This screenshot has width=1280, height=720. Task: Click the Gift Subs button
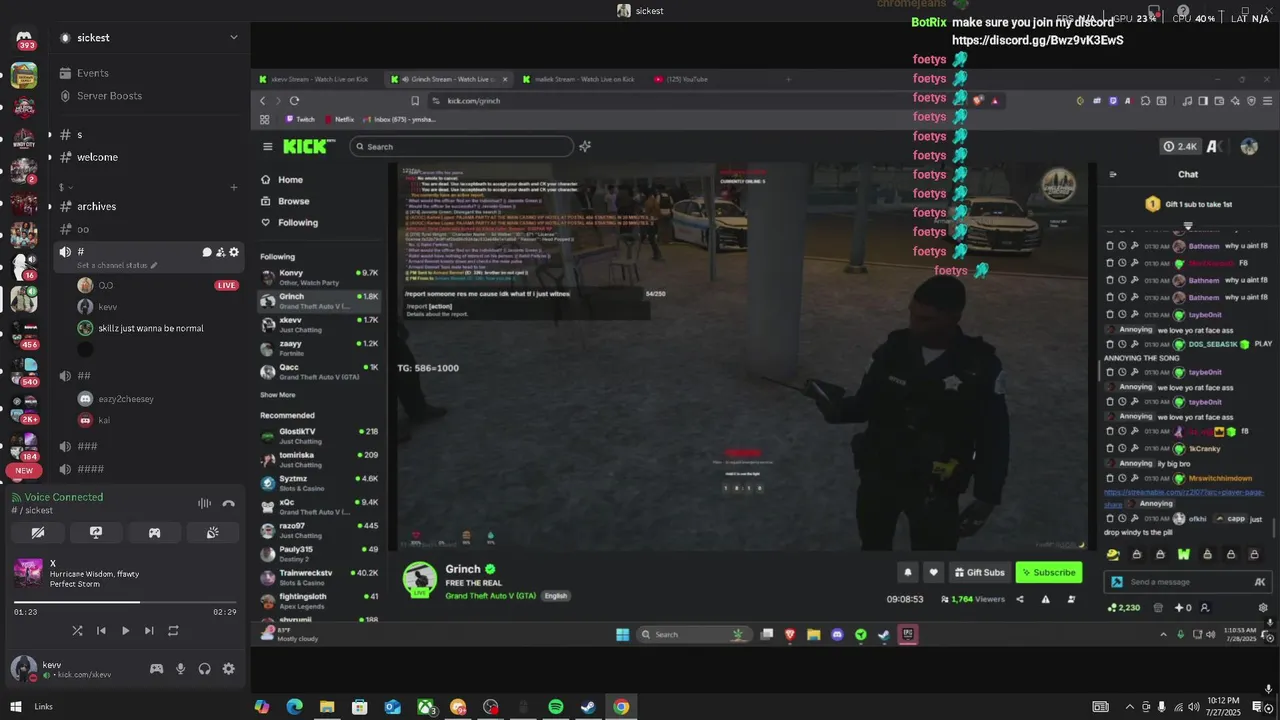point(979,572)
